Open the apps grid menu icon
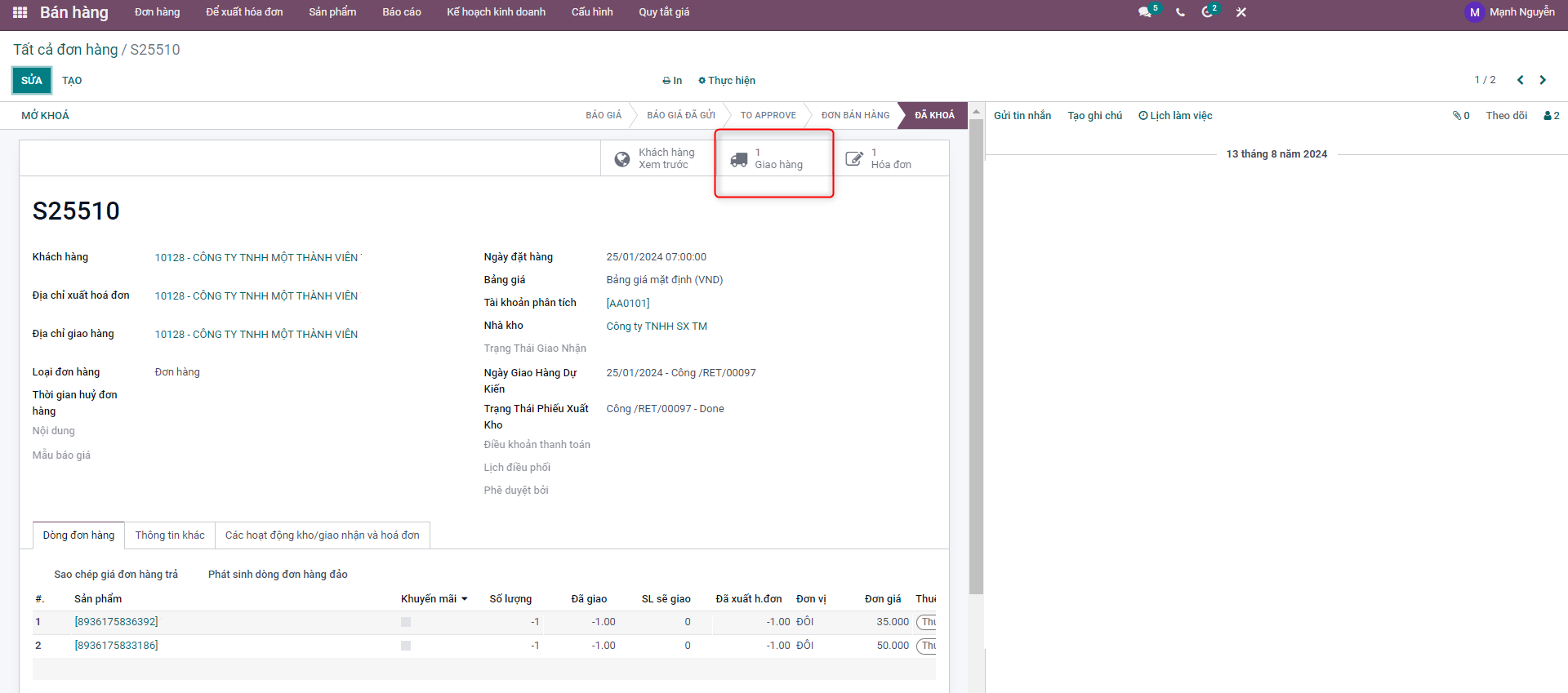Image resolution: width=1568 pixels, height=693 pixels. pyautogui.click(x=20, y=12)
